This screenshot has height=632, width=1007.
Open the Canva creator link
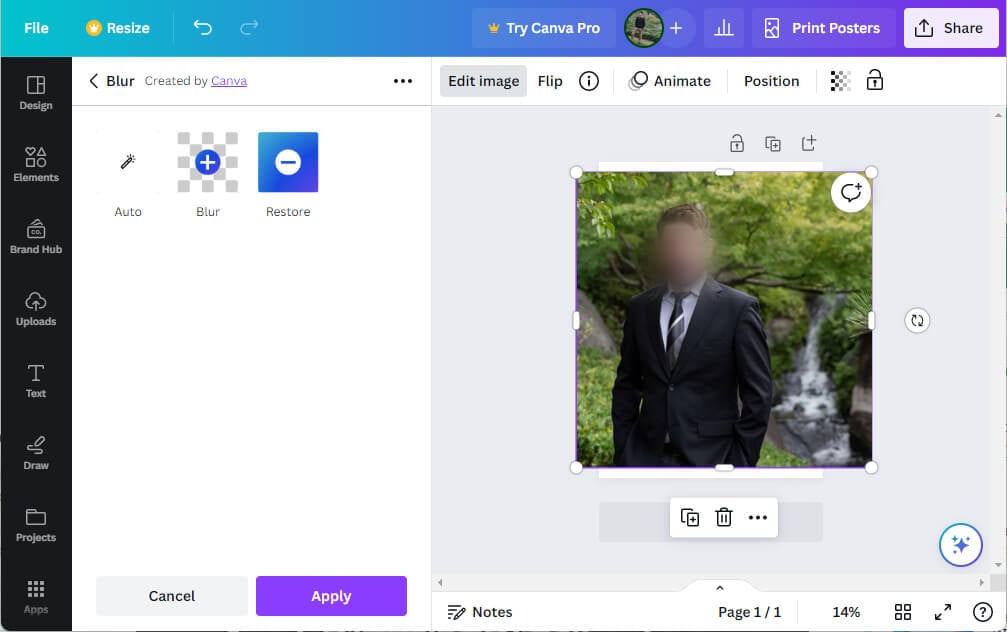229,81
